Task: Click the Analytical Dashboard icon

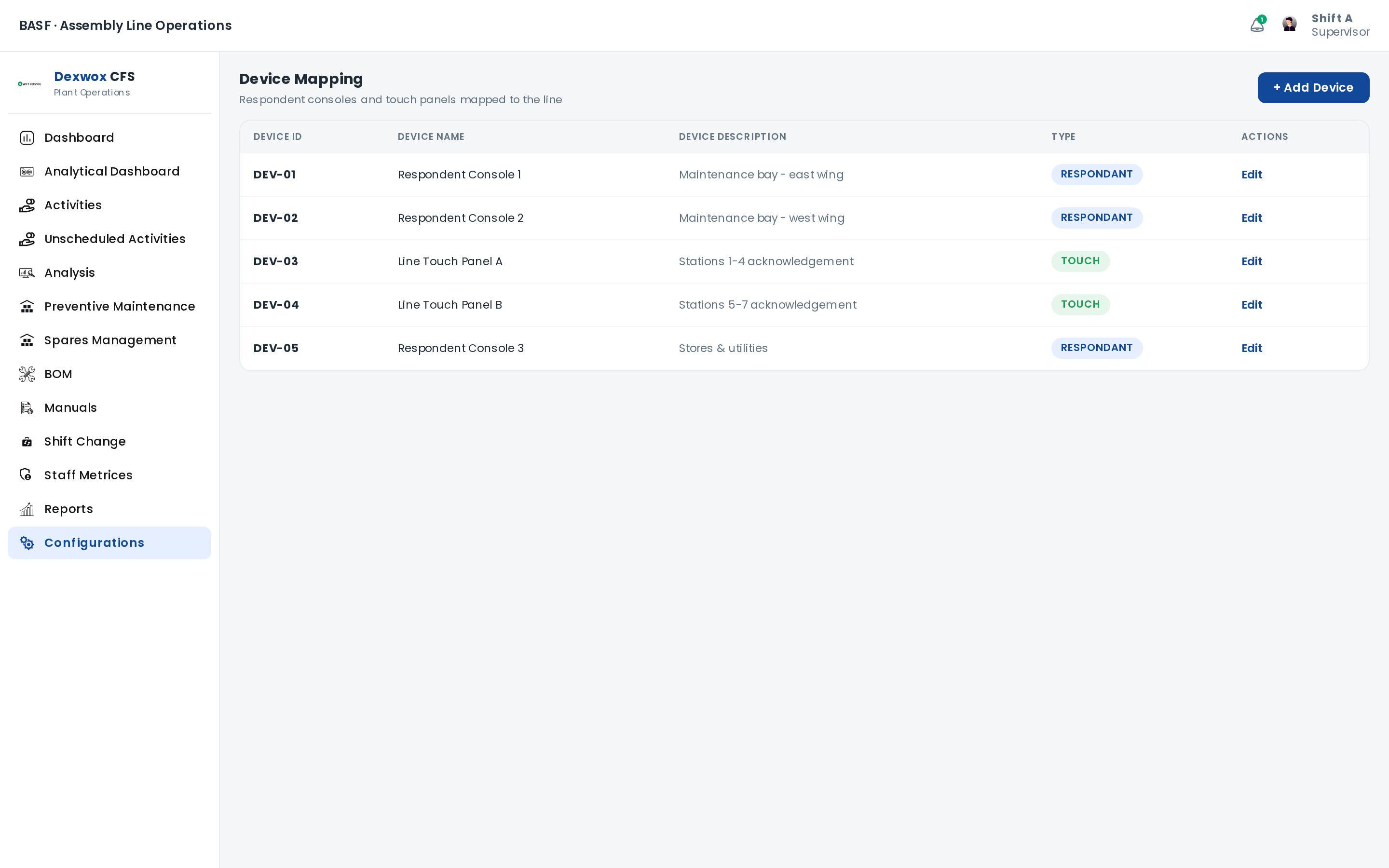Action: point(27,172)
